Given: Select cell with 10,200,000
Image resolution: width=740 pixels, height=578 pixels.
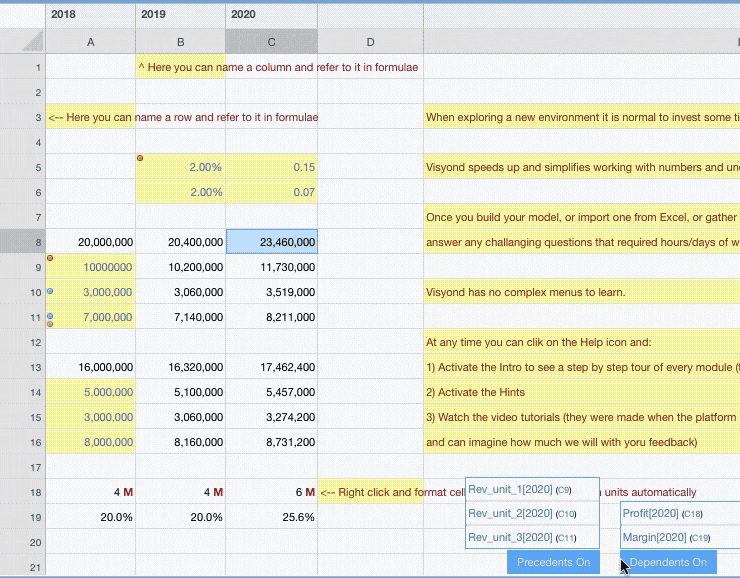Looking at the screenshot, I should [181, 267].
